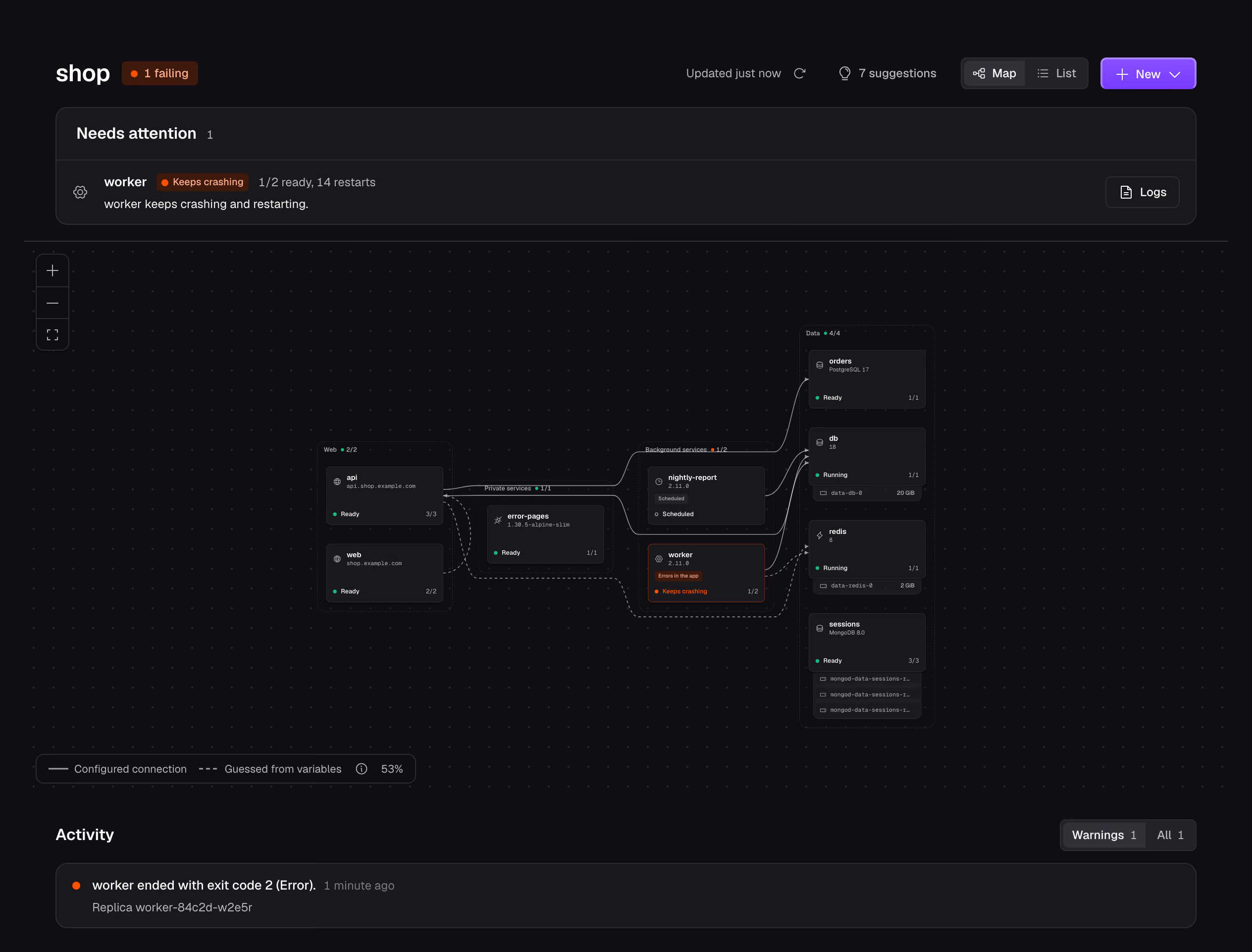
Task: Select the error-pages node icon
Action: (x=498, y=520)
